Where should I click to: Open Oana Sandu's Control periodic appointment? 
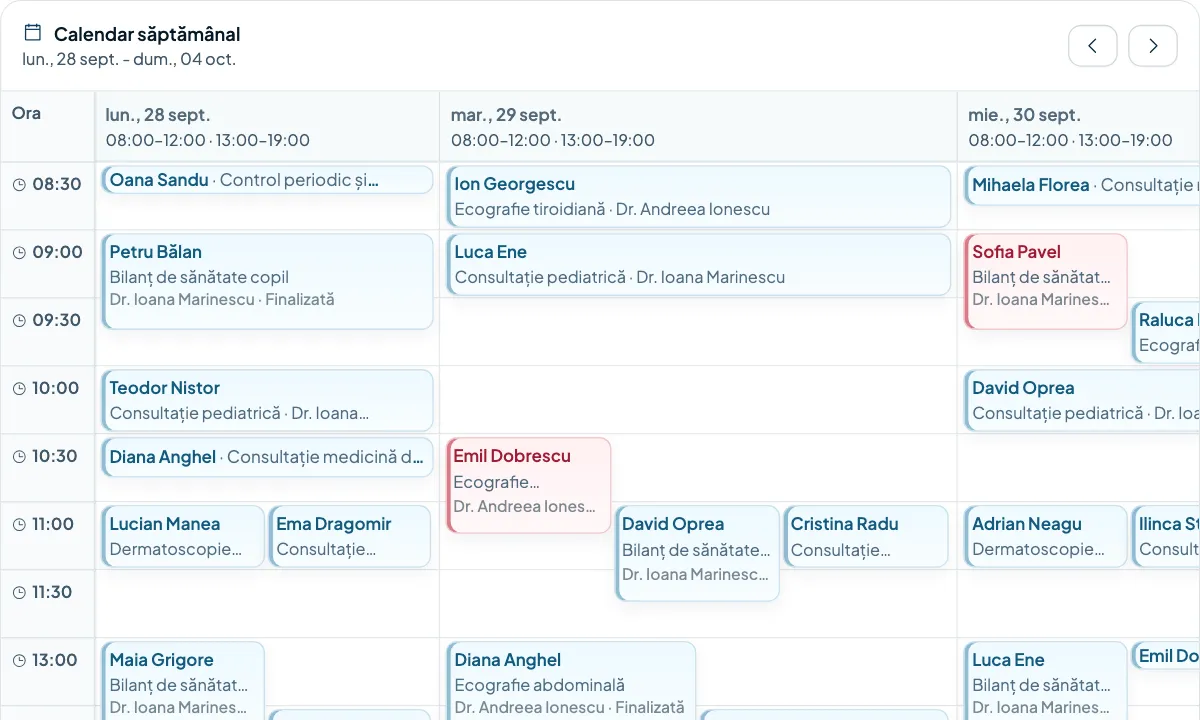pos(268,180)
